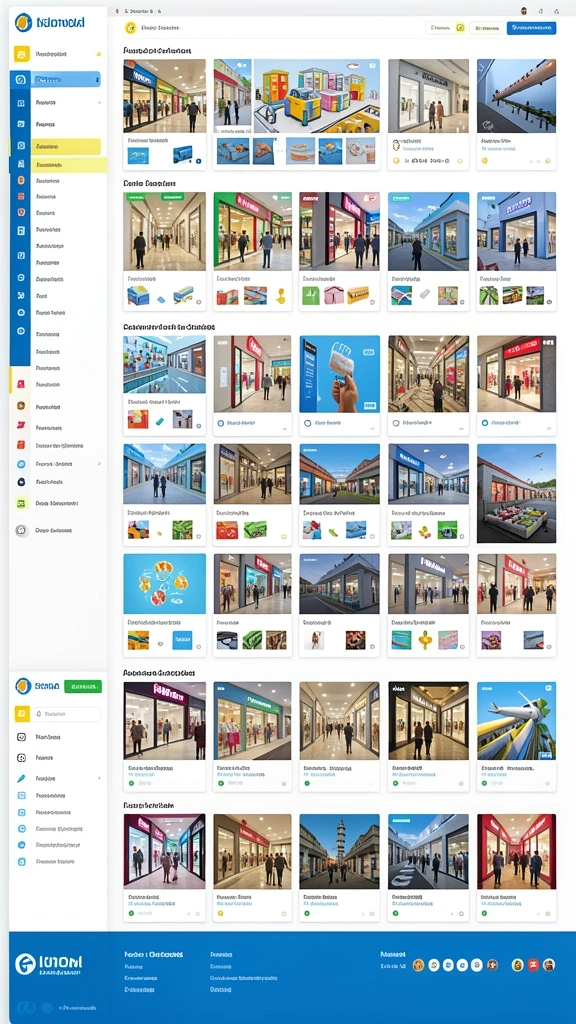Open the hand holding card thumbnail

pos(340,374)
